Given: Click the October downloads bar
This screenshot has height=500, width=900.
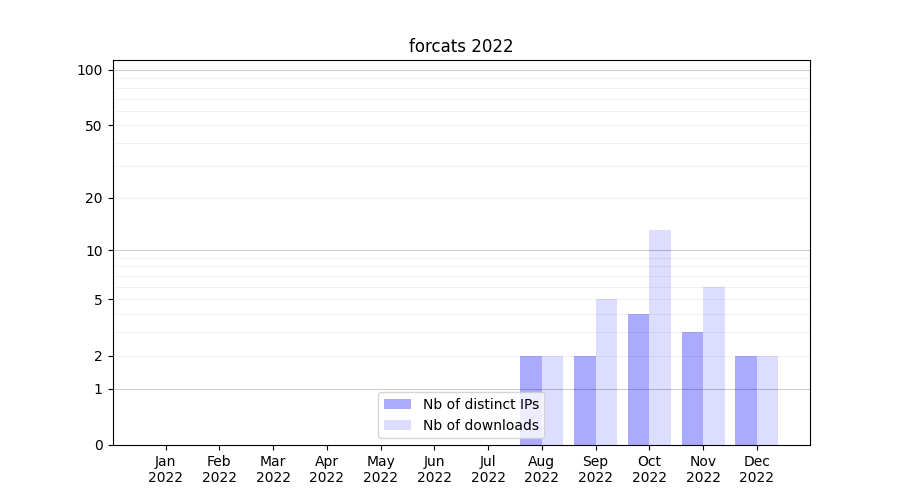Looking at the screenshot, I should point(660,337).
